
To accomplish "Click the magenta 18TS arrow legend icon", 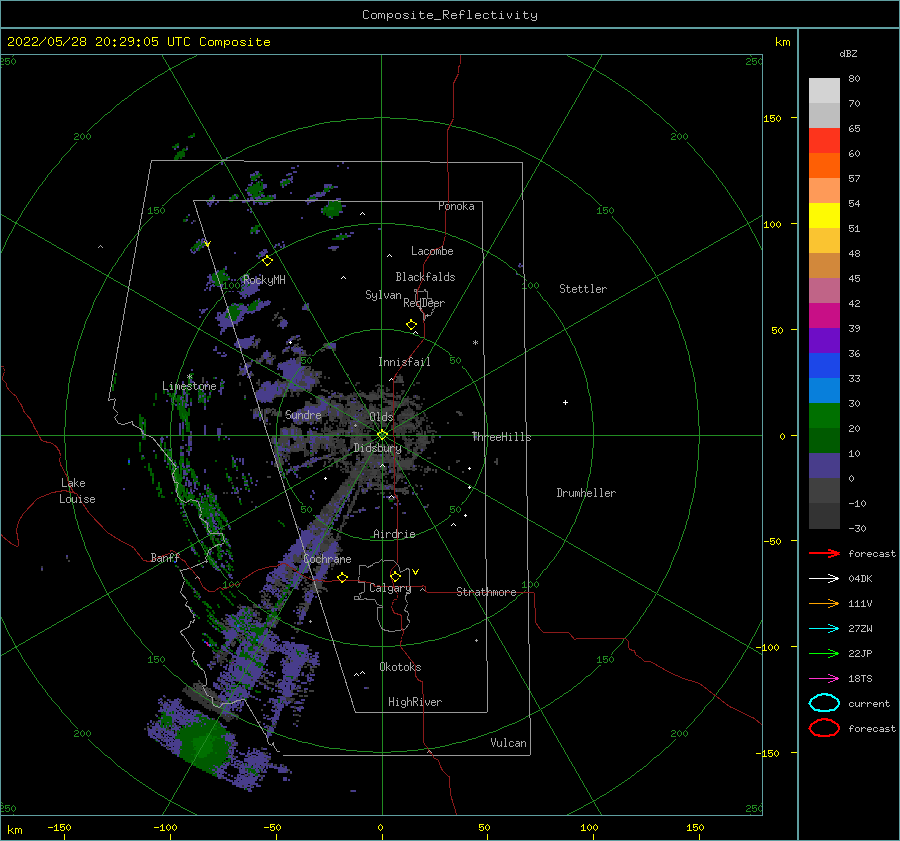I will click(x=824, y=679).
